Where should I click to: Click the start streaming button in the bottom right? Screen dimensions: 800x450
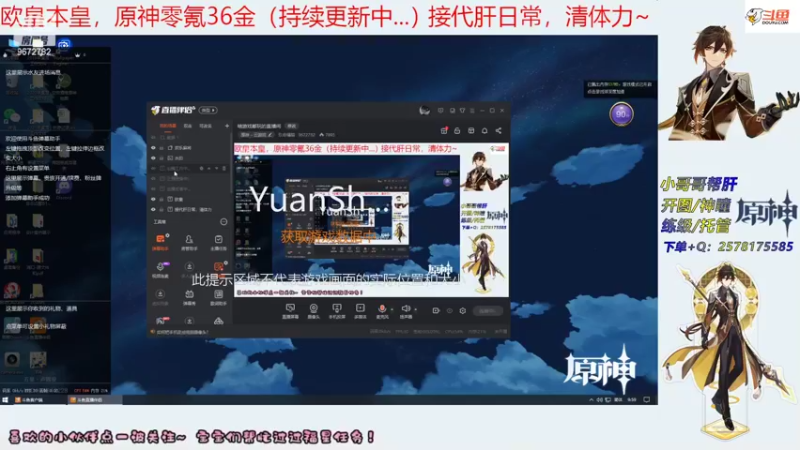(488, 311)
